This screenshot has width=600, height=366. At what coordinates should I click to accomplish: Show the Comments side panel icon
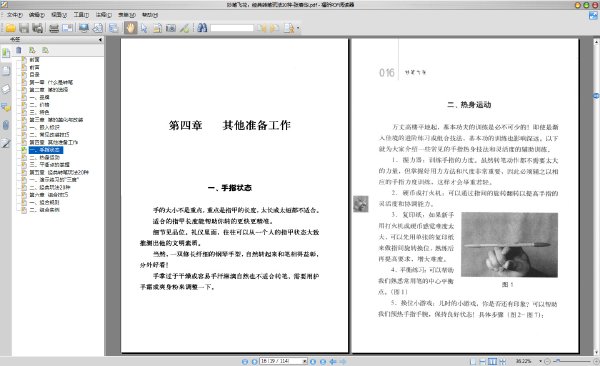pos(6,107)
